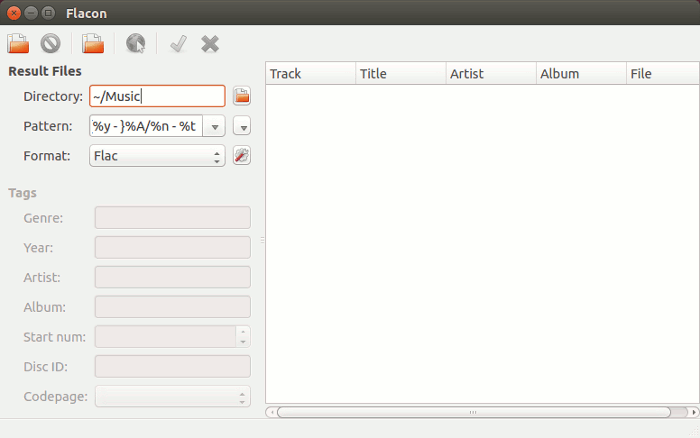Open the Codepage dropdown
Screen dimensions: 700x438
(173, 396)
